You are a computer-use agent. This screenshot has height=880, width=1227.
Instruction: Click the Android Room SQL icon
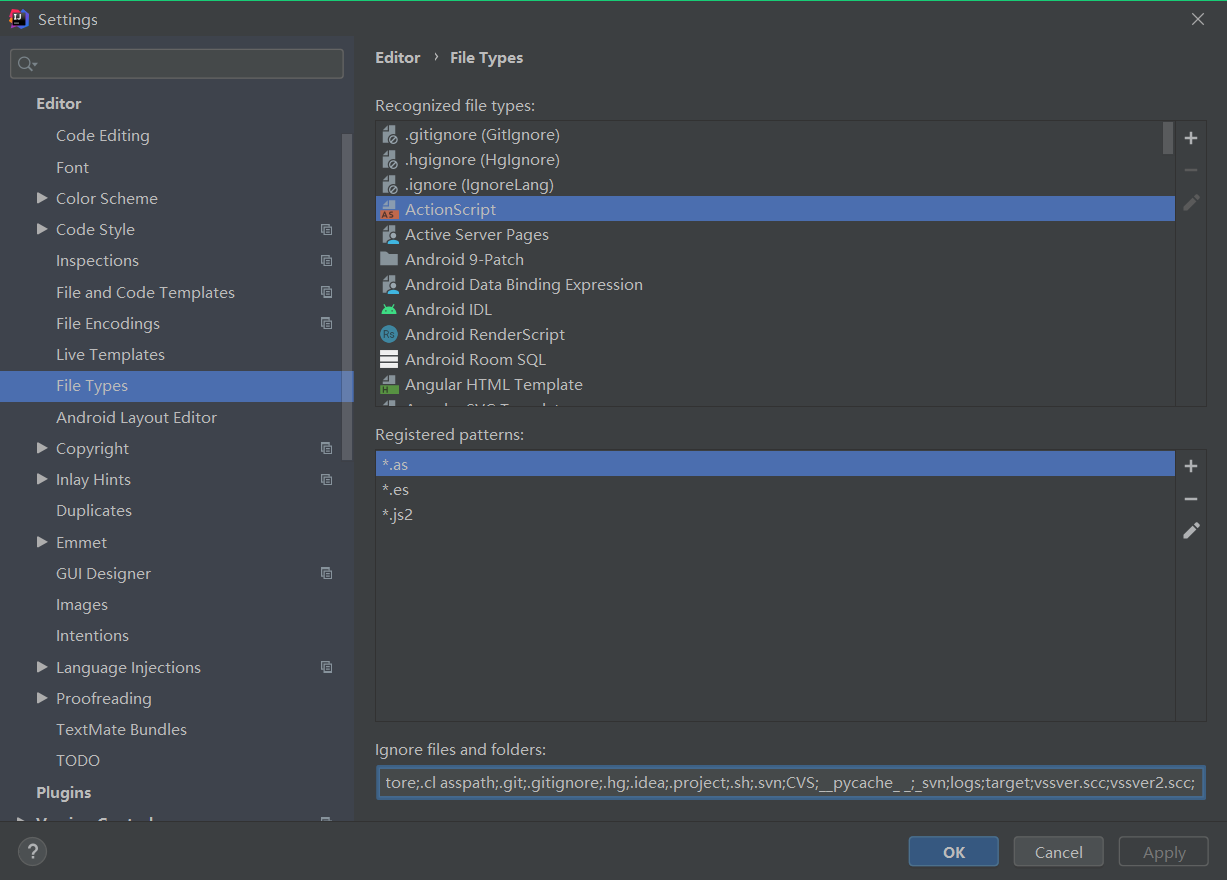tap(389, 359)
